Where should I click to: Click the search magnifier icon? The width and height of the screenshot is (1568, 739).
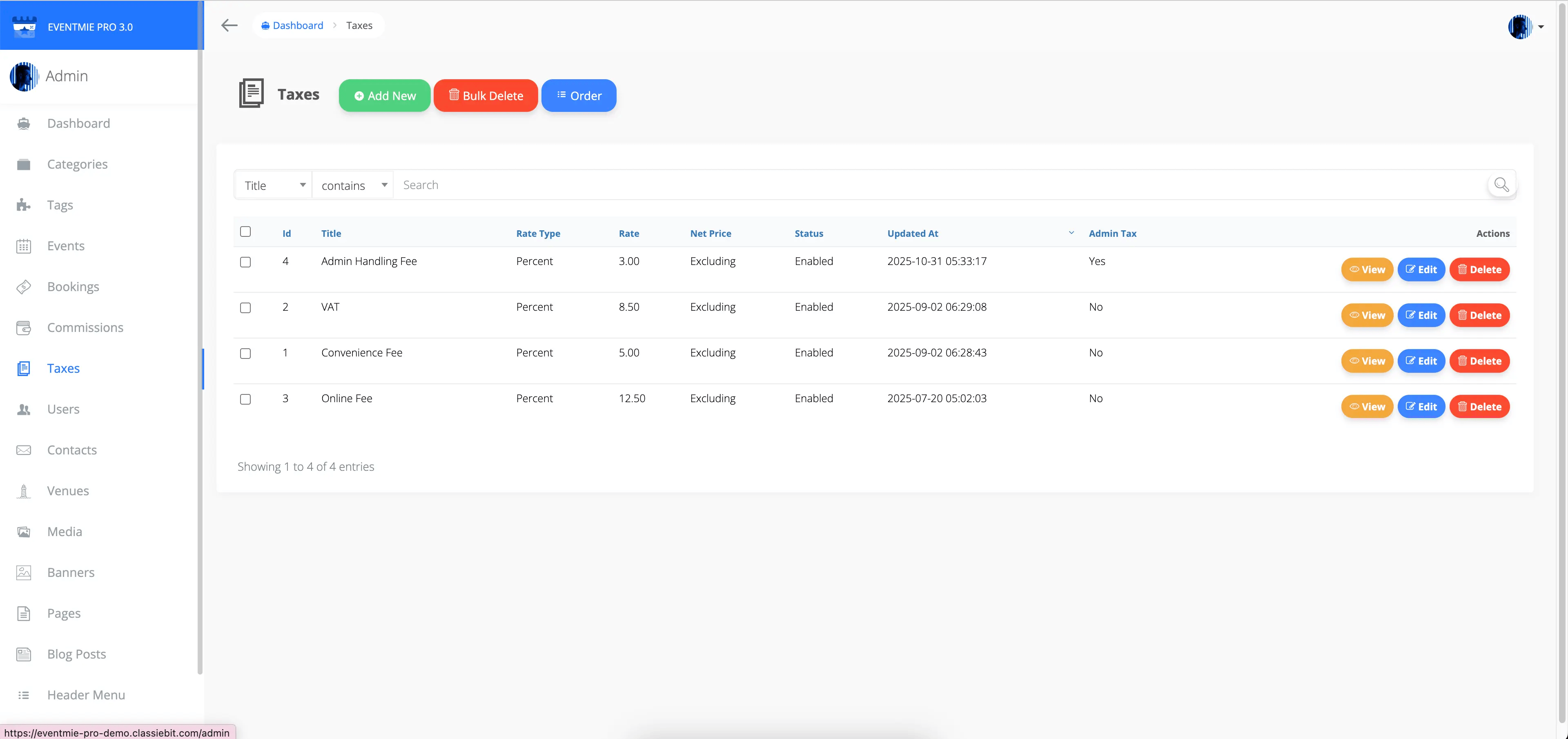[x=1501, y=185]
